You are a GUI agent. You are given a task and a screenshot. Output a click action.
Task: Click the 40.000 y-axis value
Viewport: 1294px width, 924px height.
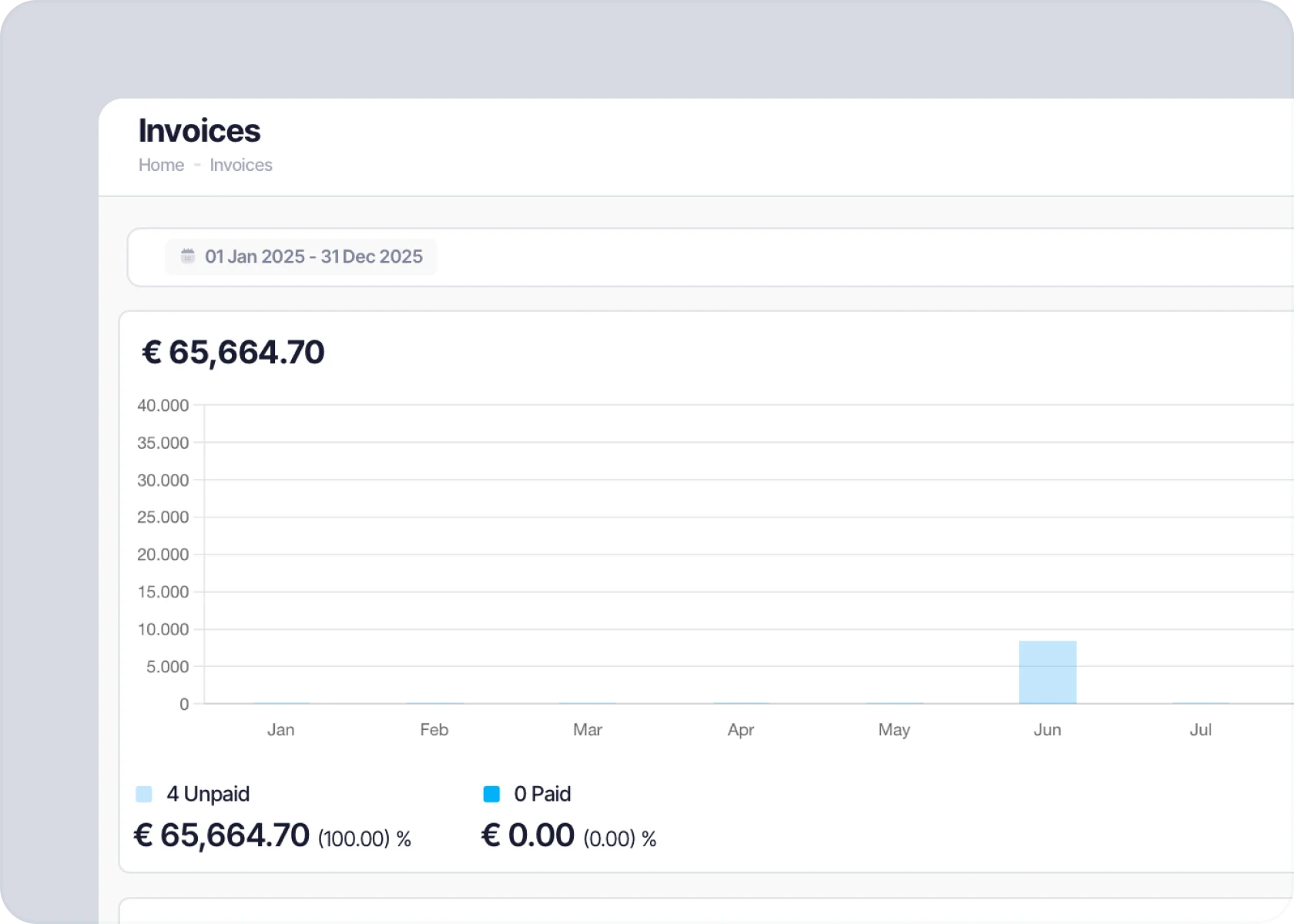(x=163, y=406)
